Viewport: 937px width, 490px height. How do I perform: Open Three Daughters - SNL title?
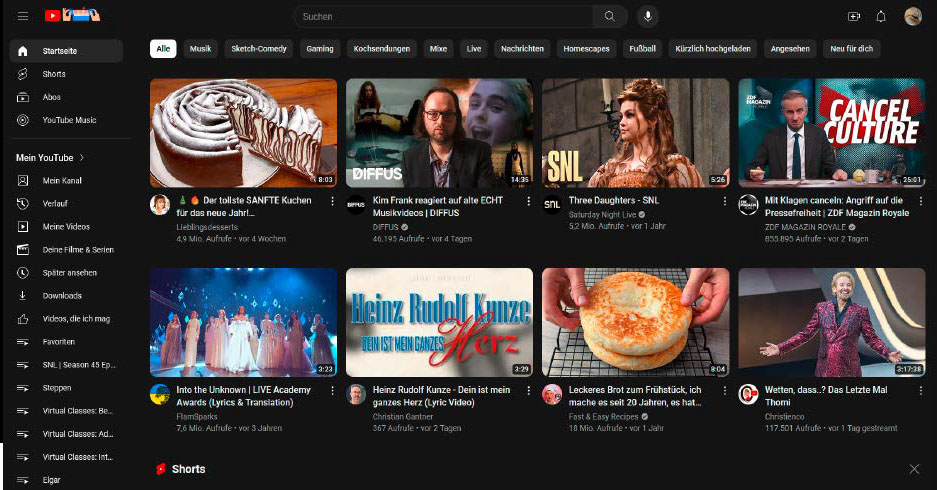(x=614, y=201)
